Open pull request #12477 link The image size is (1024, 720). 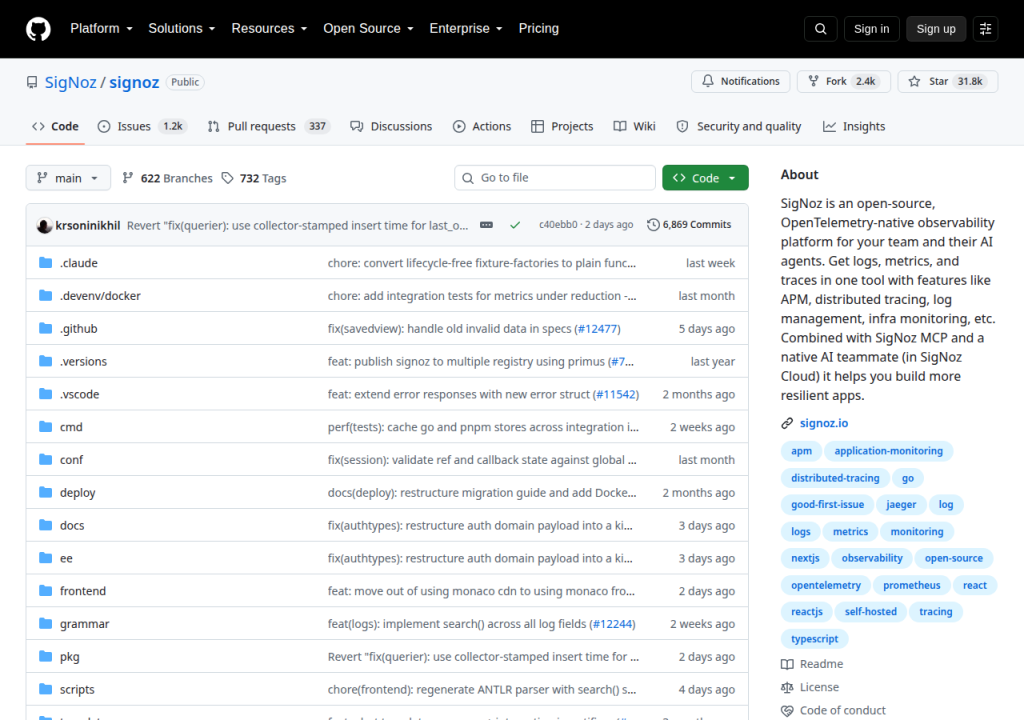(x=598, y=329)
